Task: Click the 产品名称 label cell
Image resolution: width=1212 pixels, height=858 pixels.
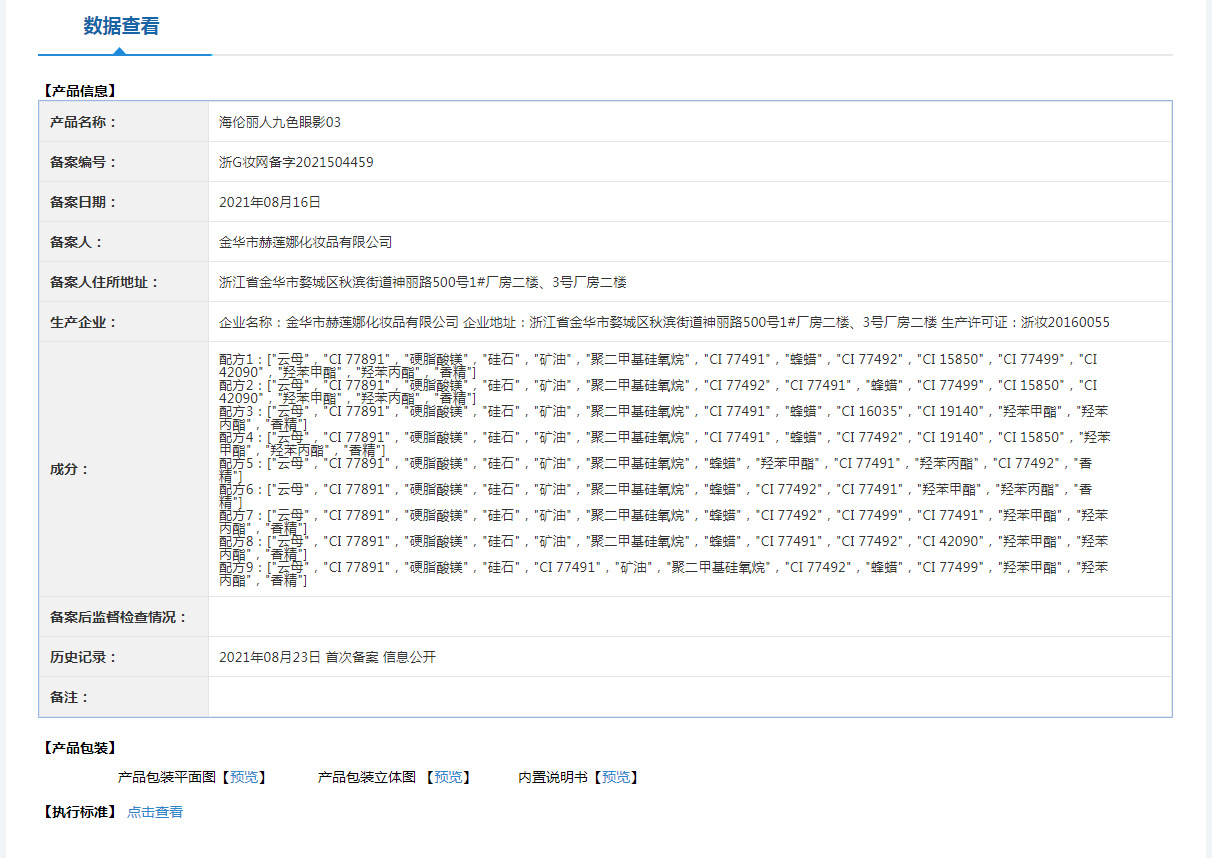Action: 124,122
